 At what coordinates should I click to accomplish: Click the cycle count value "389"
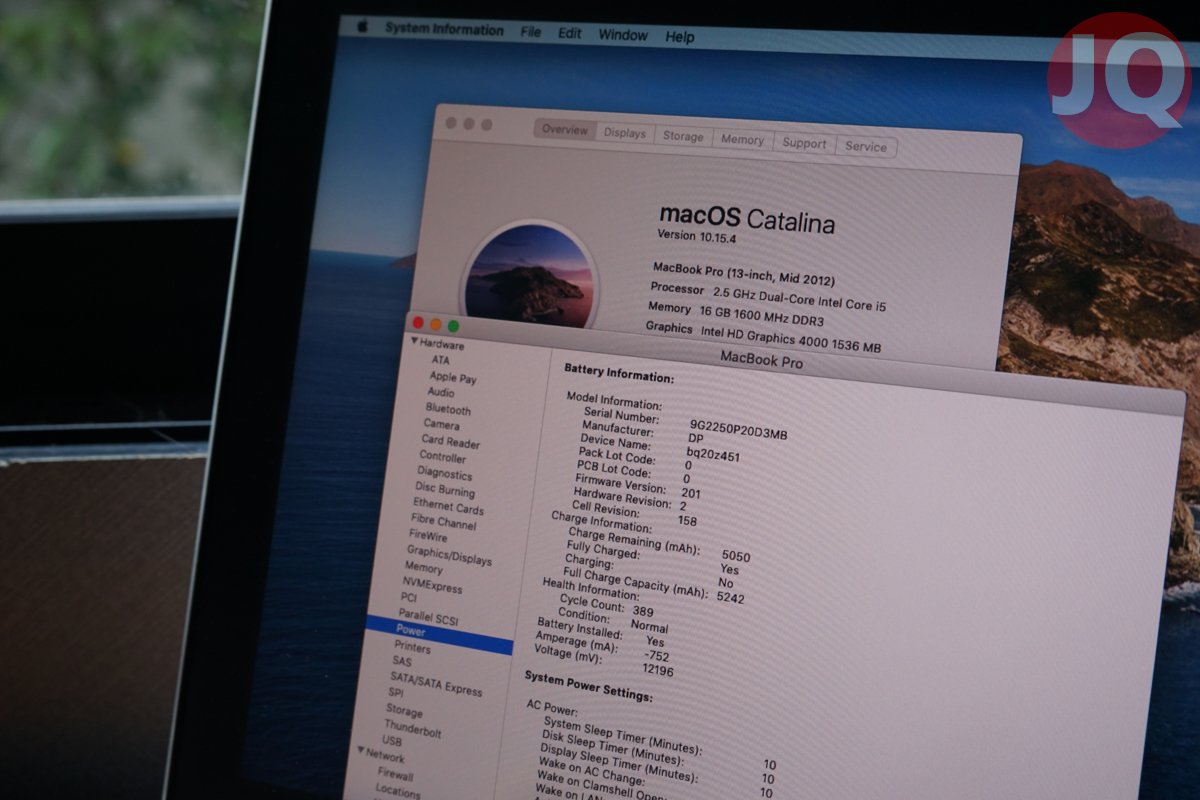643,611
